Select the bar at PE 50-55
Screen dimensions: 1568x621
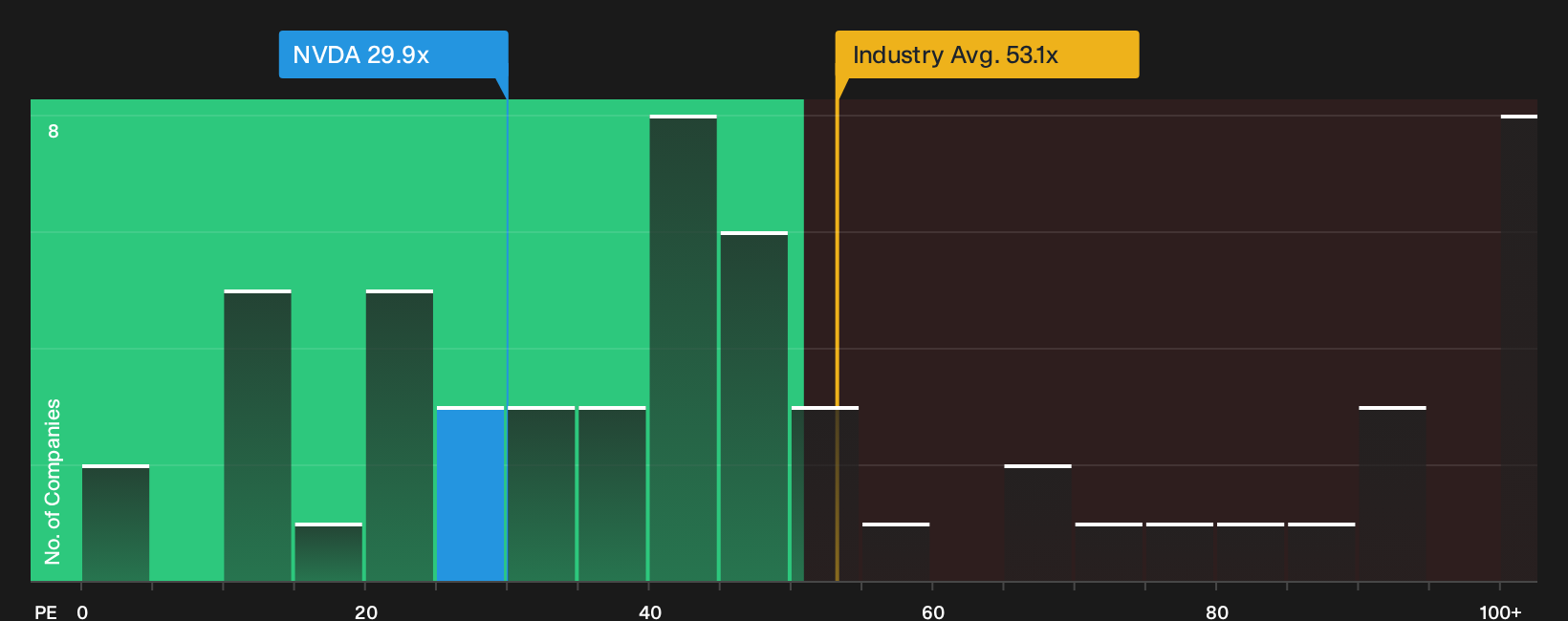click(825, 494)
